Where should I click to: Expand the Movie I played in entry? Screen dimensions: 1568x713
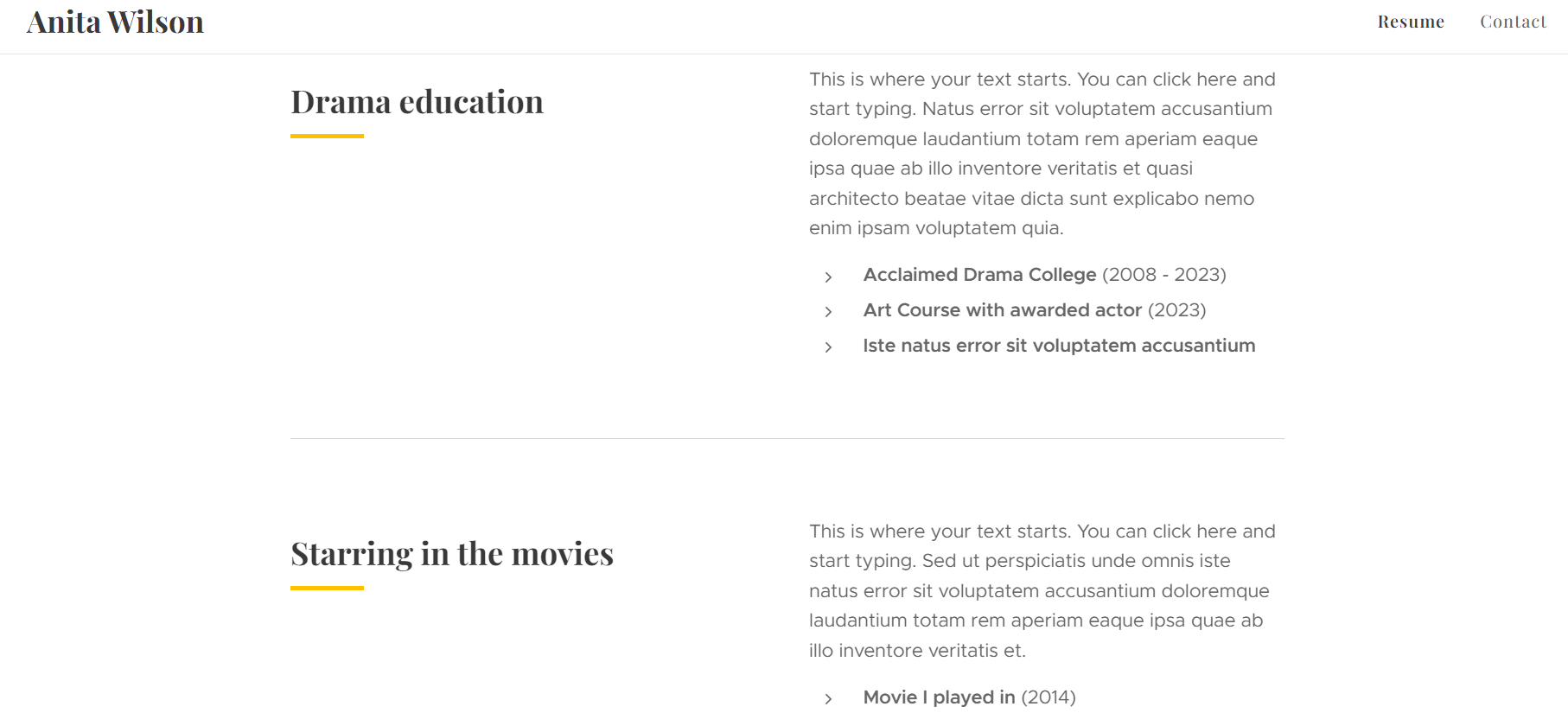pos(939,697)
